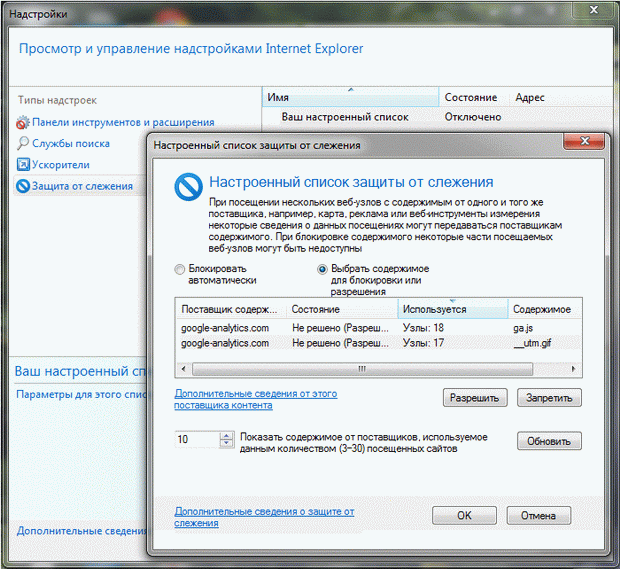Open 'Защита от слежения' add-on type
The image size is (620, 569).
[x=82, y=186]
